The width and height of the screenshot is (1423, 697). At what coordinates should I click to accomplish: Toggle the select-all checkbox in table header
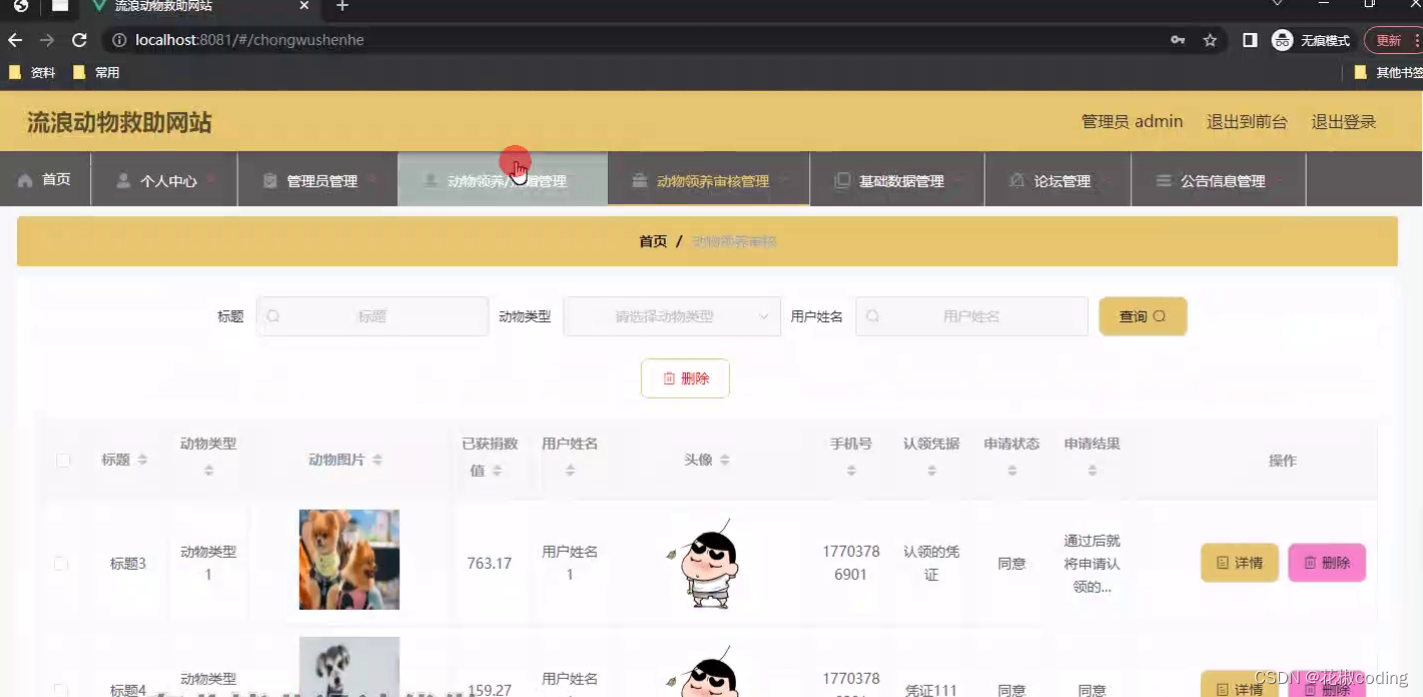pyautogui.click(x=63, y=461)
